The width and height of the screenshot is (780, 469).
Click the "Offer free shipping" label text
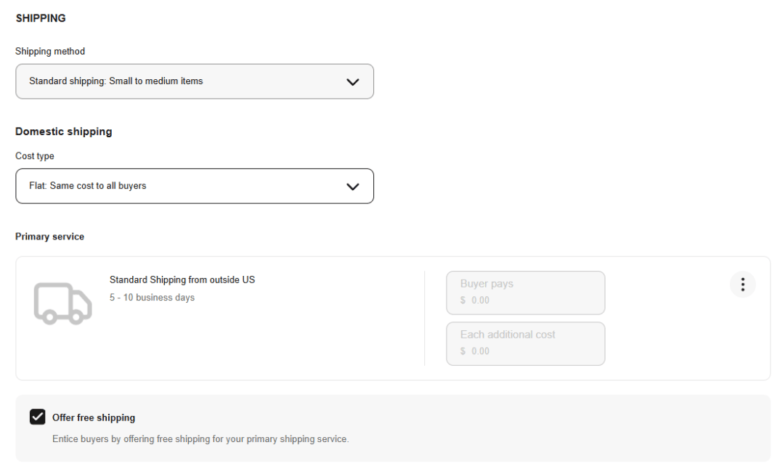(94, 418)
